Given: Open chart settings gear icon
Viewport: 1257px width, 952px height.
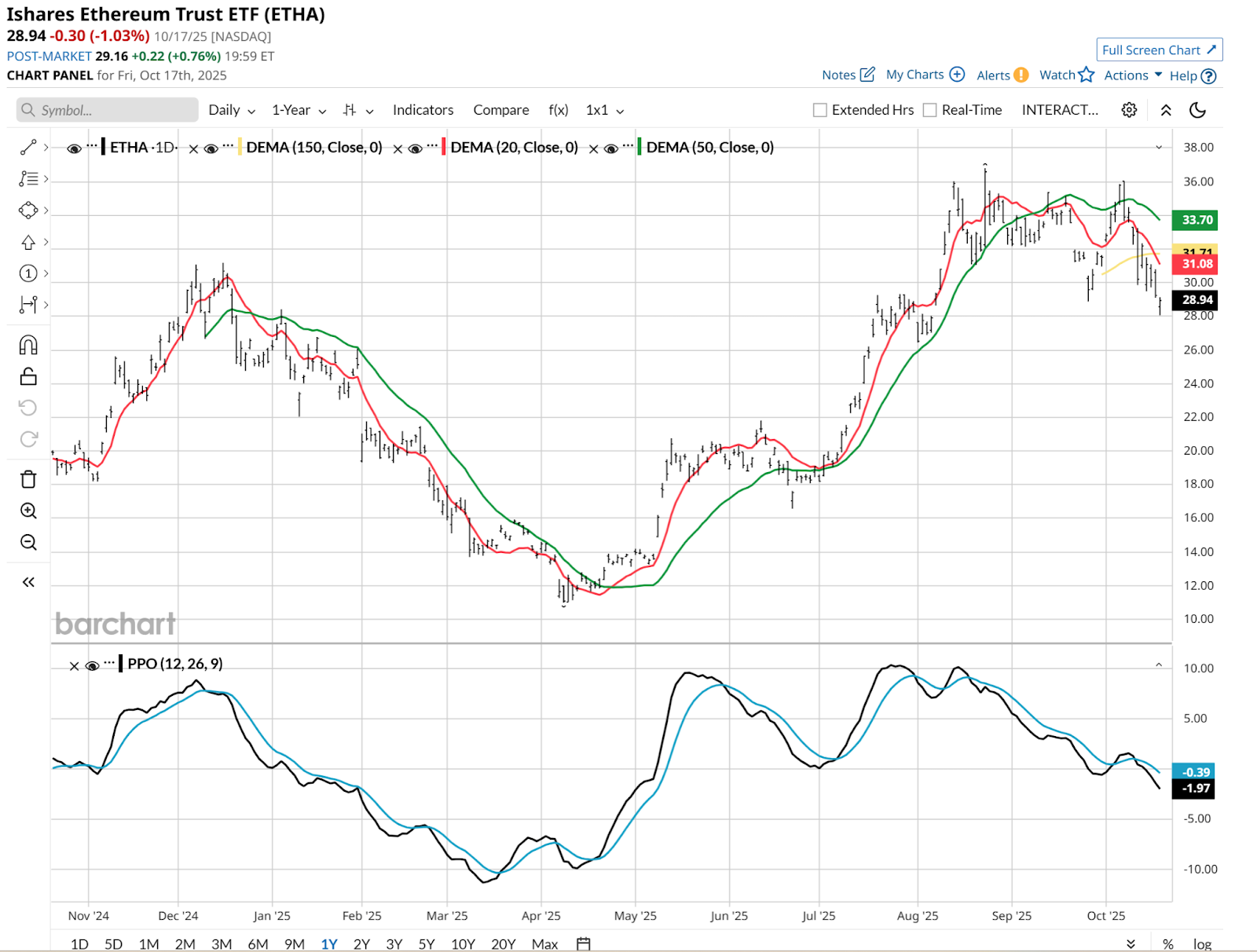Looking at the screenshot, I should 1129,110.
